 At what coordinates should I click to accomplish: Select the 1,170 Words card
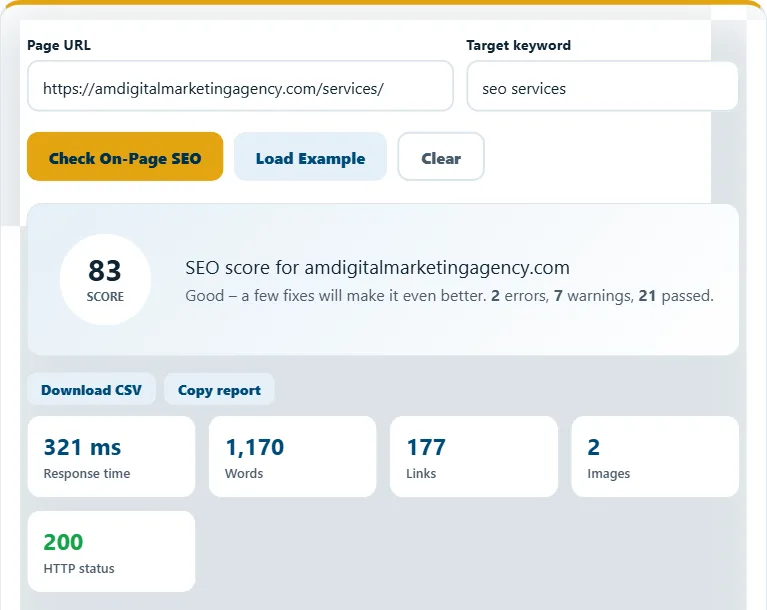(x=293, y=456)
